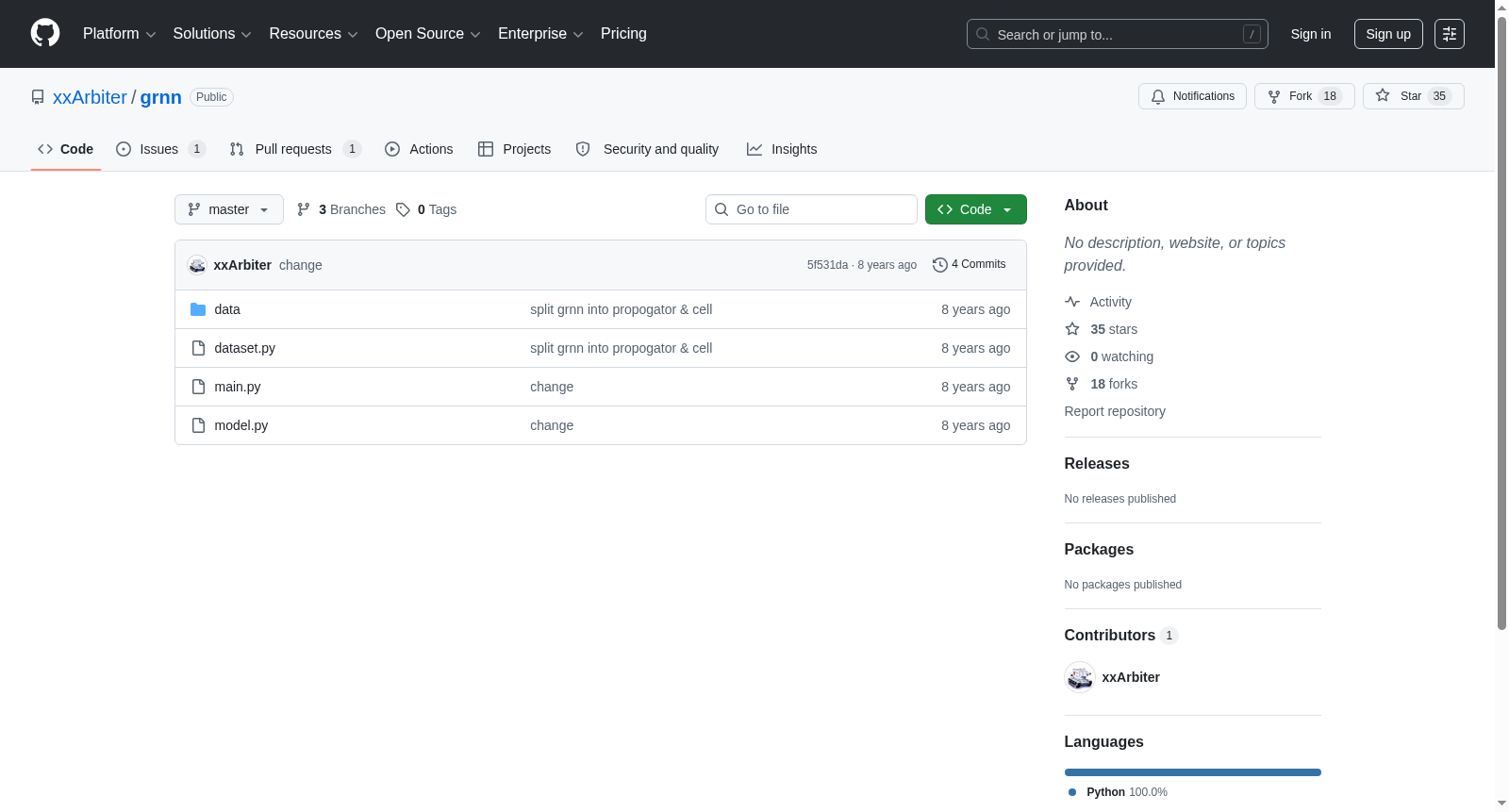The image size is (1509, 812).
Task: Open the Projects tab
Action: click(x=514, y=149)
